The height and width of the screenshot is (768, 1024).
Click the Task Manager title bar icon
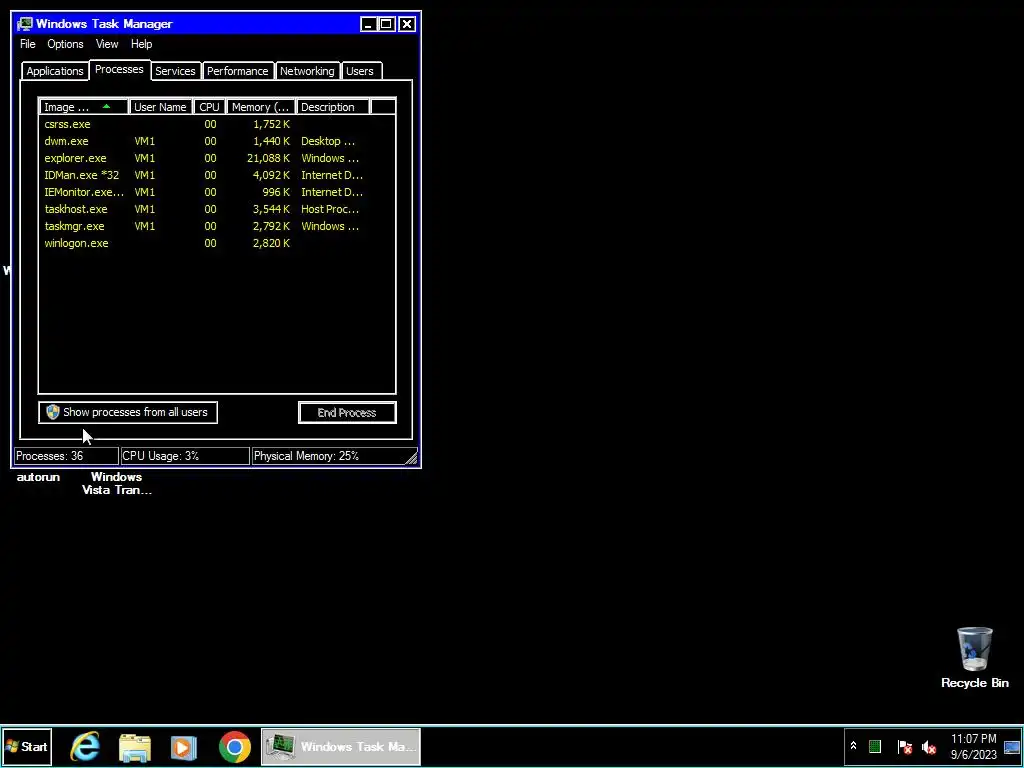[x=25, y=24]
